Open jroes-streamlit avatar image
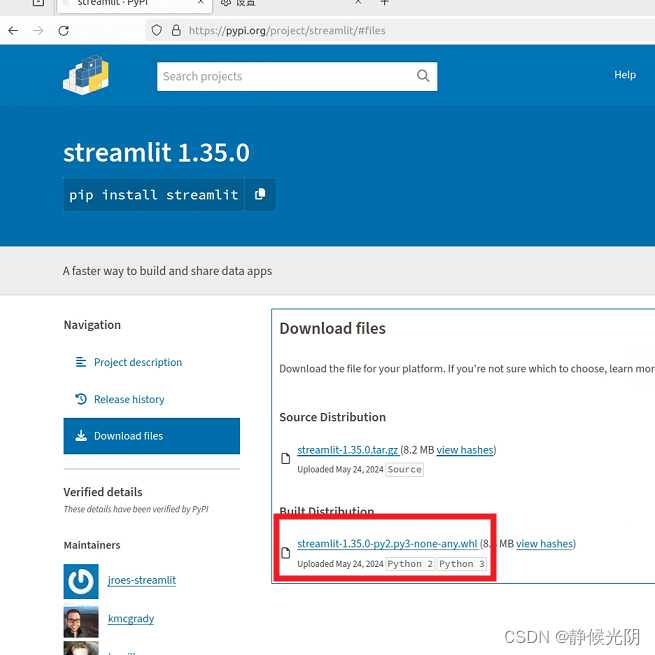This screenshot has width=655, height=655. coord(81,581)
